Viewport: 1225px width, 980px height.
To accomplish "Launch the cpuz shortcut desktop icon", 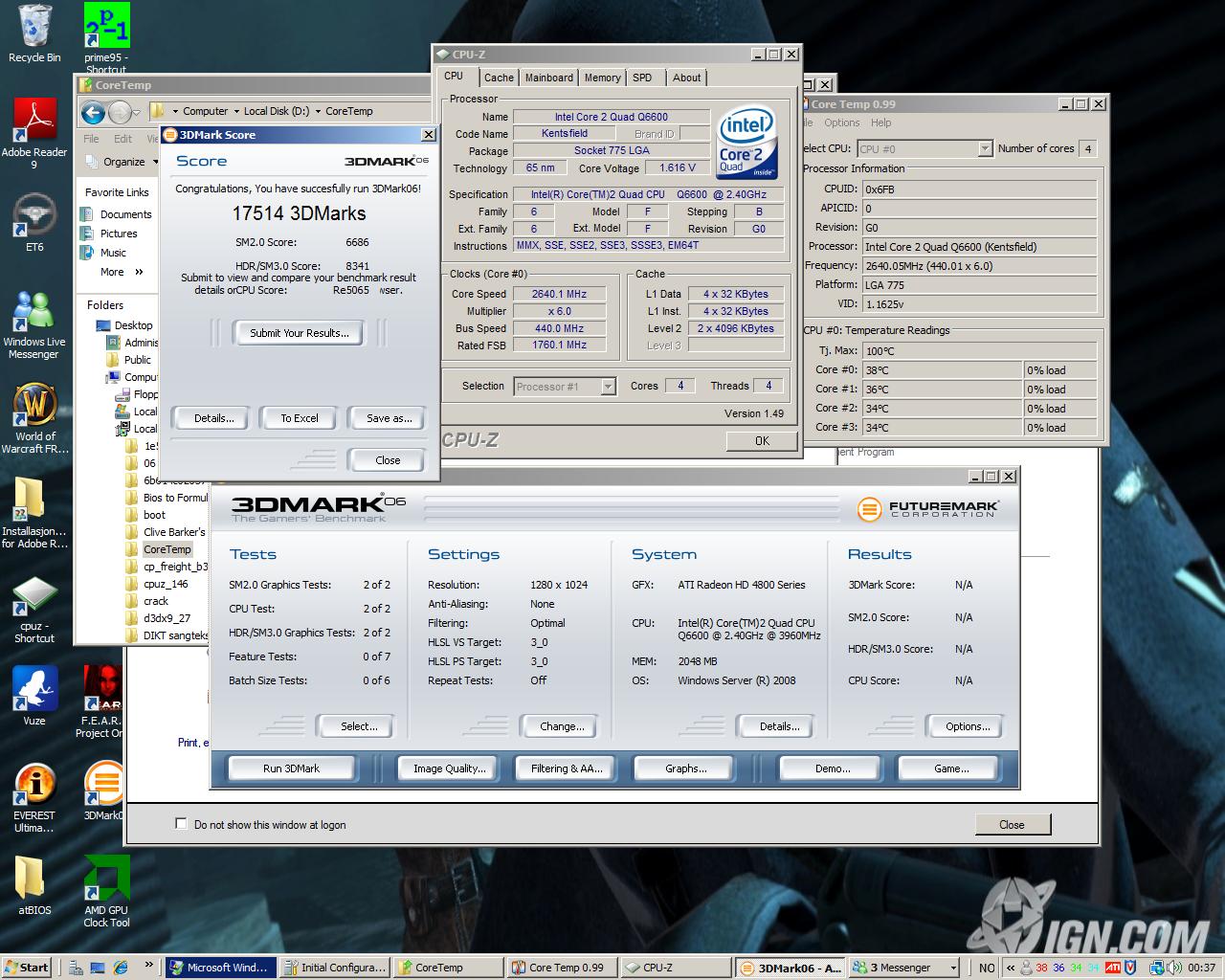I will coord(34,609).
